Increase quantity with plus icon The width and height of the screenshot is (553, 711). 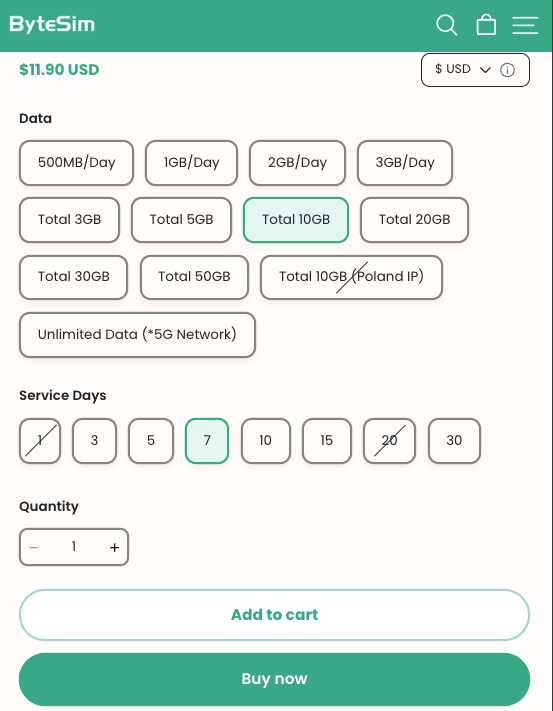point(114,547)
